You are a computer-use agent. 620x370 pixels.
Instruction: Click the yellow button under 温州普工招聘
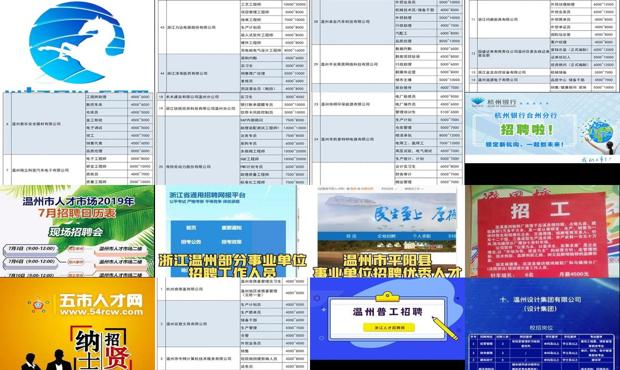pyautogui.click(x=389, y=328)
